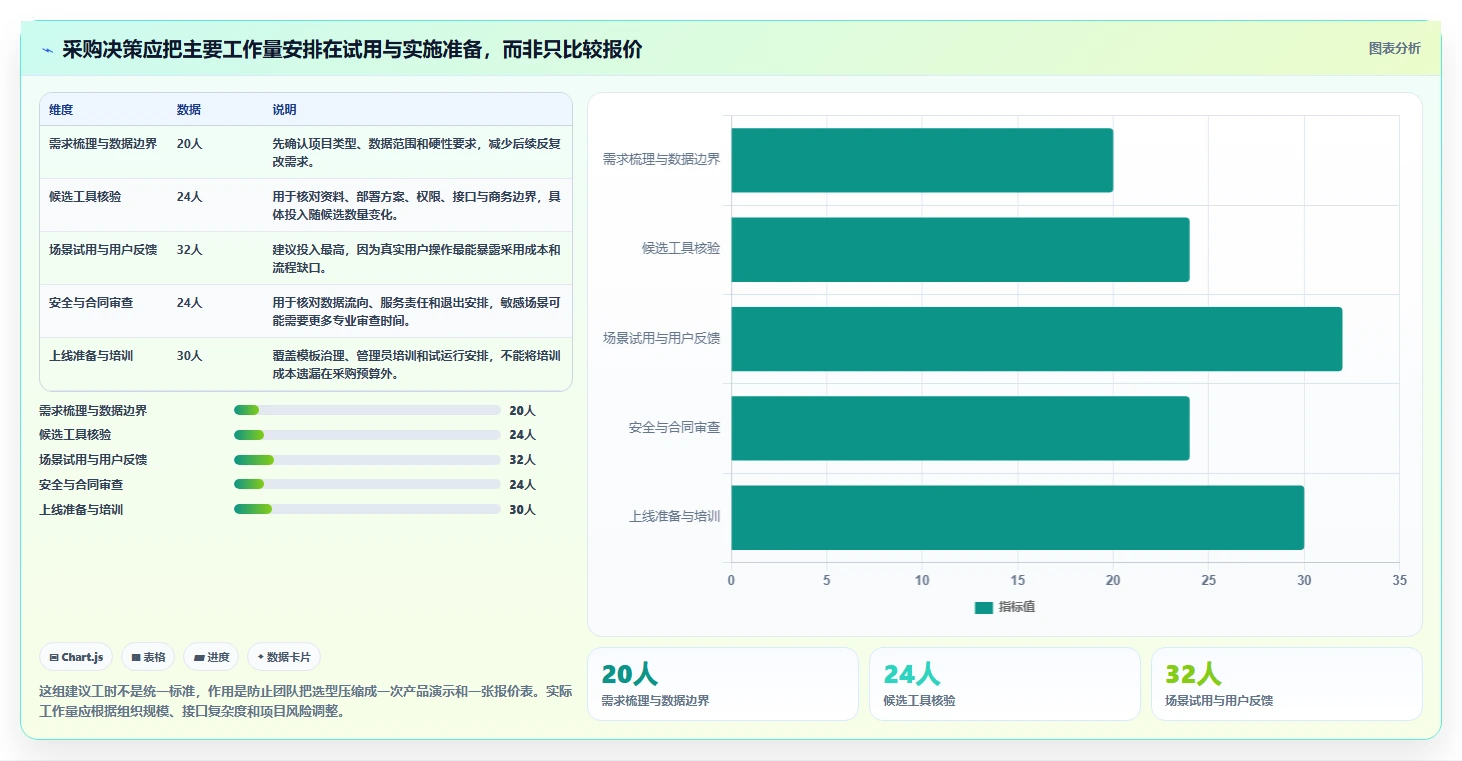Click 场景试用与用户反馈 in the table

pyautogui.click(x=103, y=250)
